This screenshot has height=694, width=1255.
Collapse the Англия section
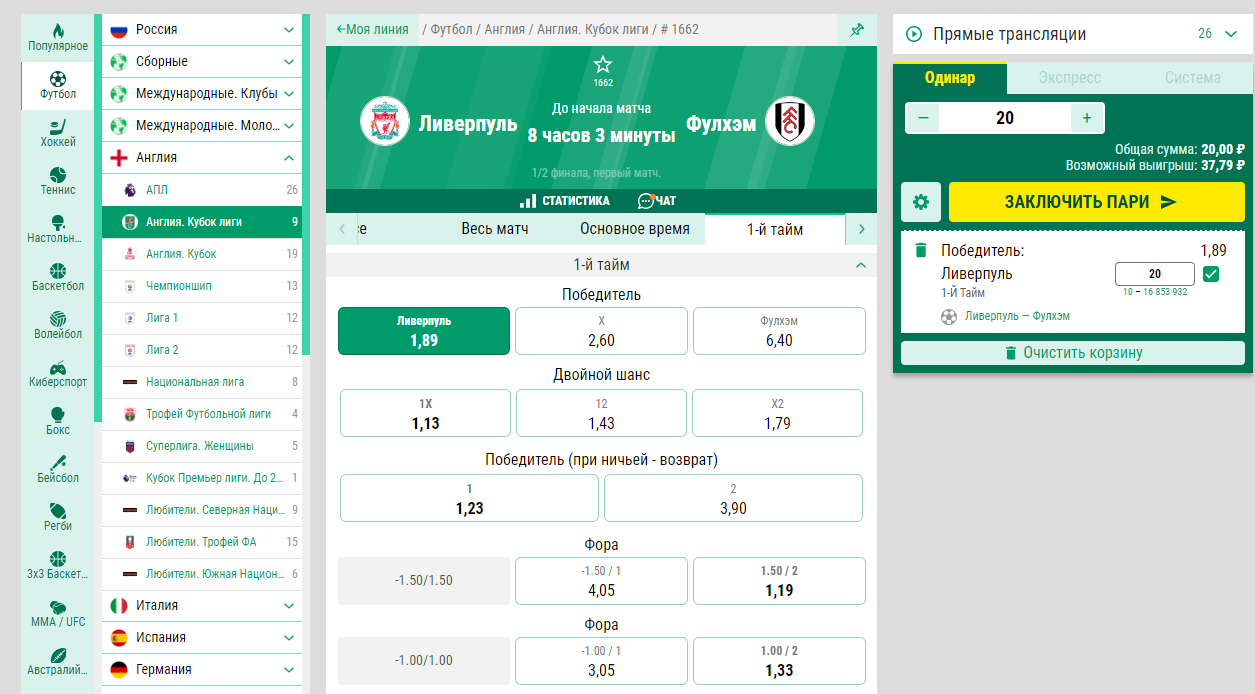tap(202, 158)
